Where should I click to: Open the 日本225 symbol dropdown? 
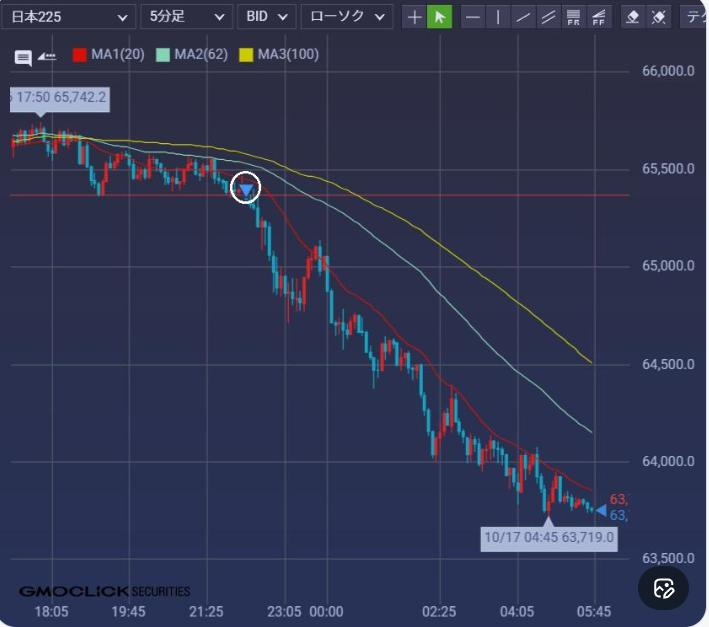68,17
